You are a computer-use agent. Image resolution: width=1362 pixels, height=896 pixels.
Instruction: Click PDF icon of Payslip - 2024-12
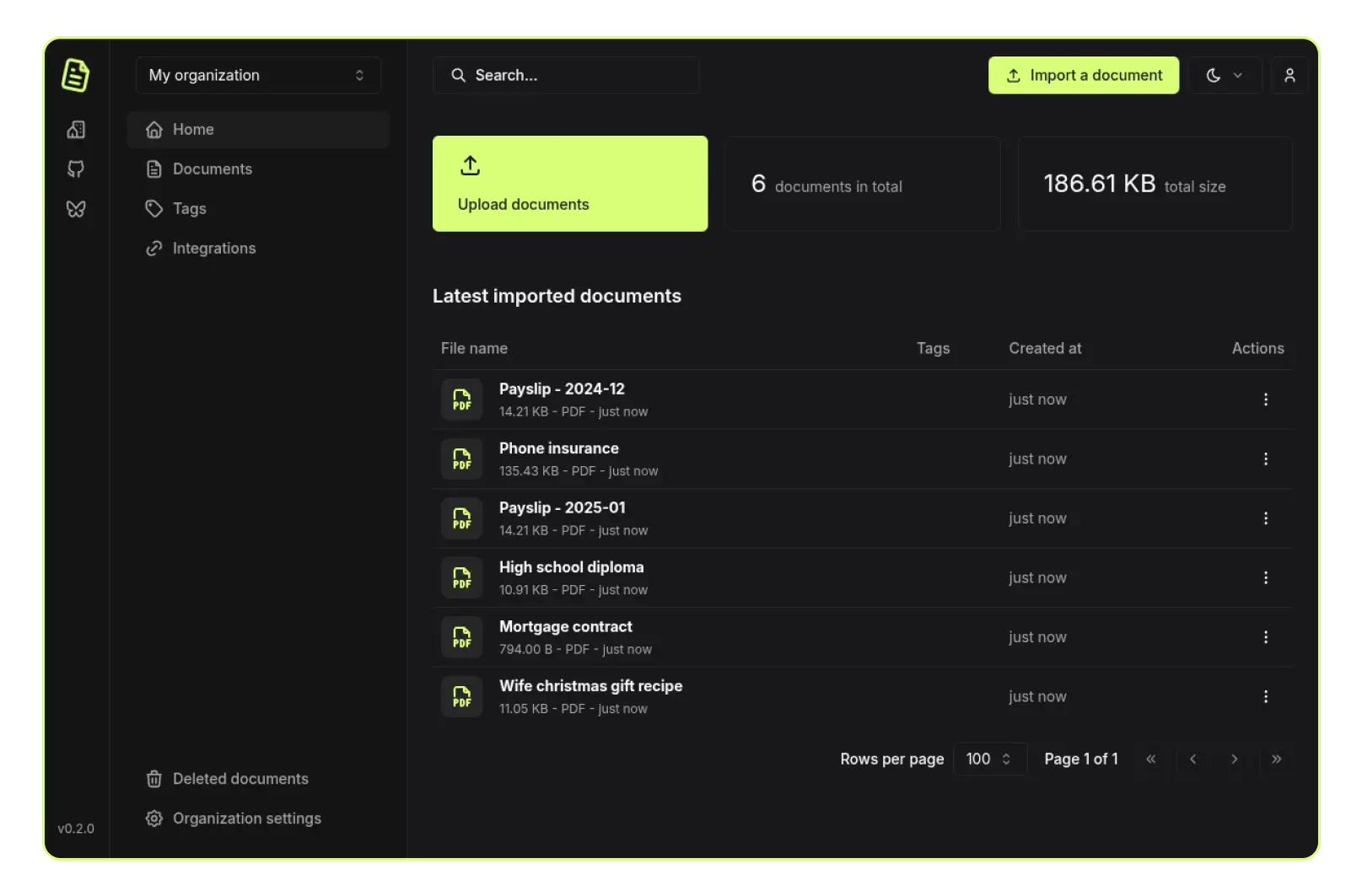coord(462,400)
